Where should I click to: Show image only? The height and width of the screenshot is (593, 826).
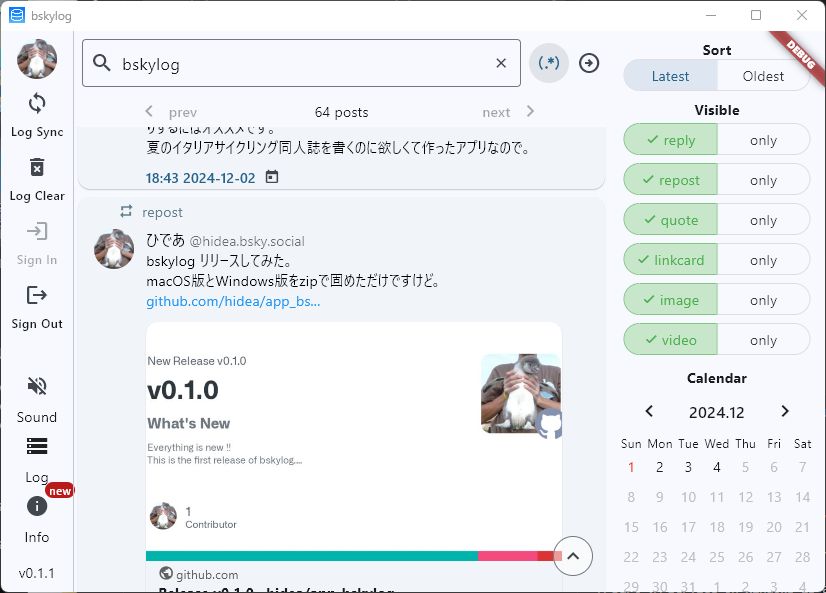(x=763, y=300)
